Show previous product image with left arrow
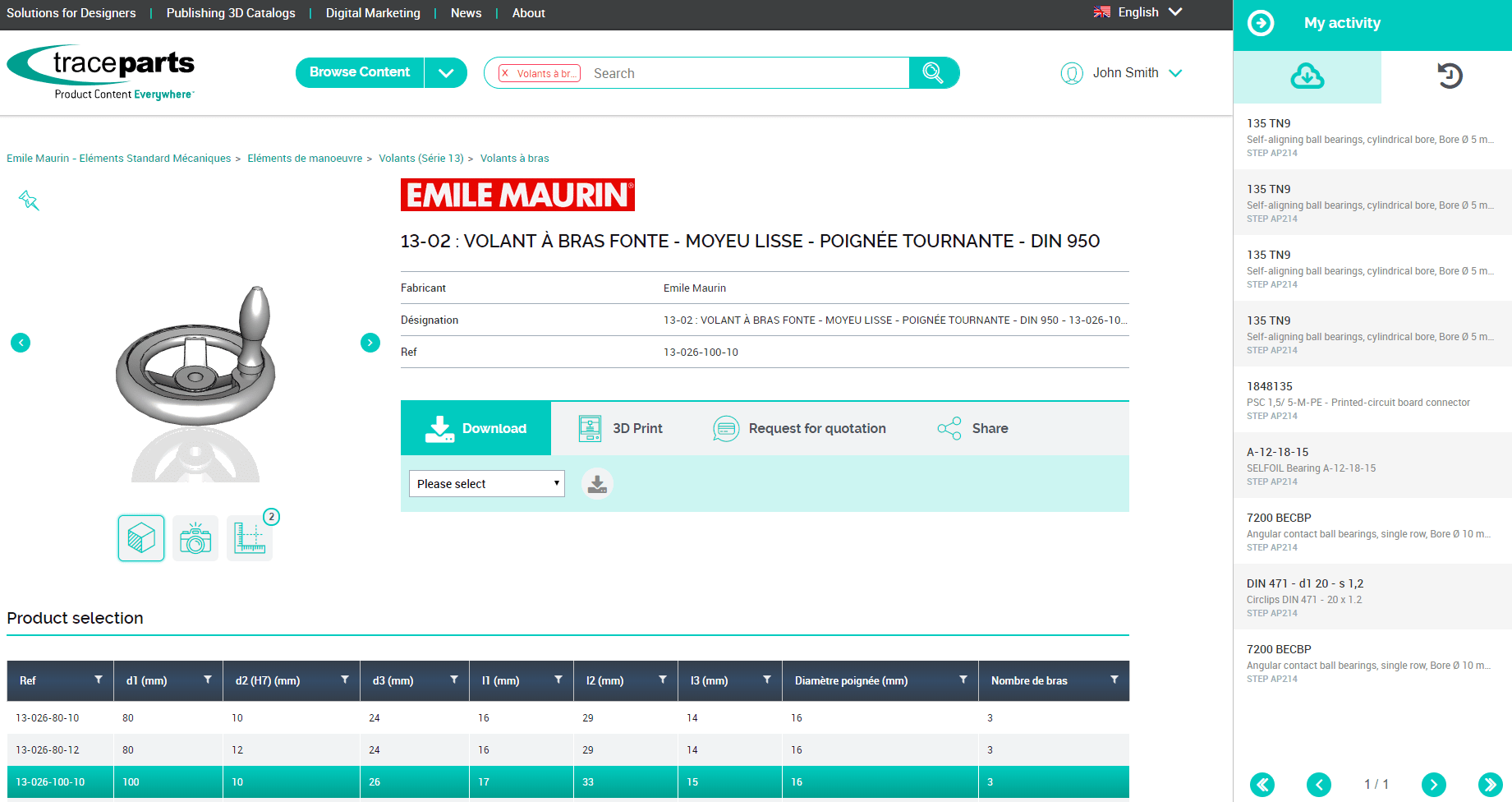Viewport: 1512px width, 802px height. pyautogui.click(x=21, y=343)
